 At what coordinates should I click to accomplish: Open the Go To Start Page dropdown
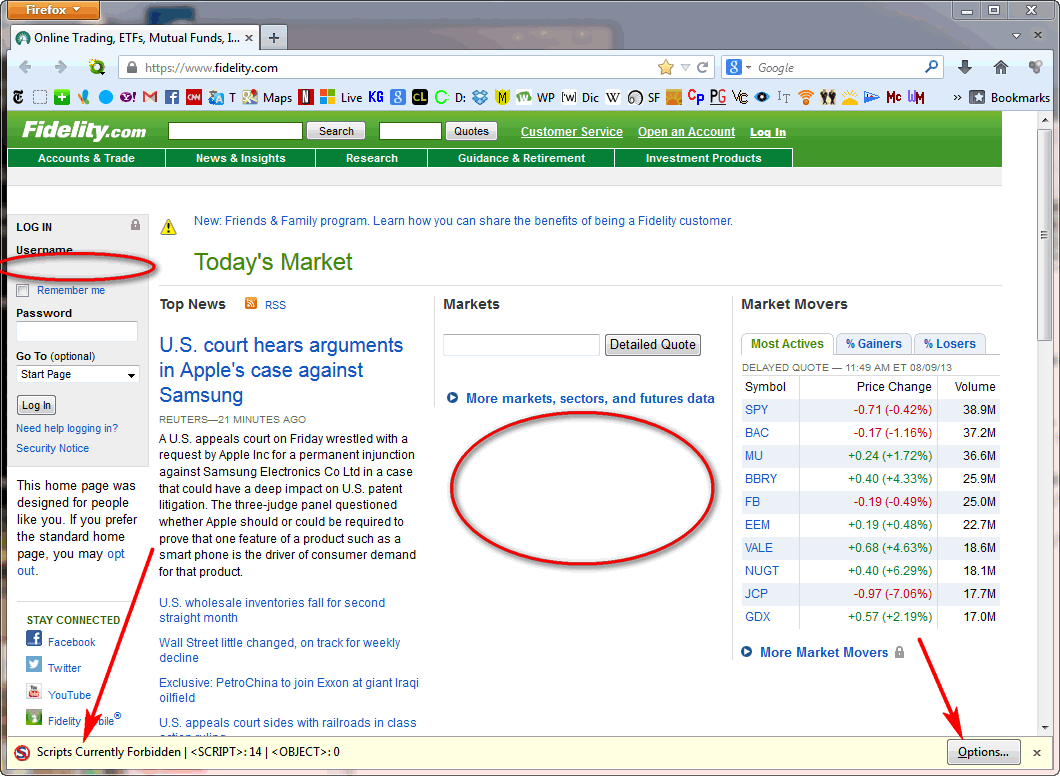click(78, 374)
